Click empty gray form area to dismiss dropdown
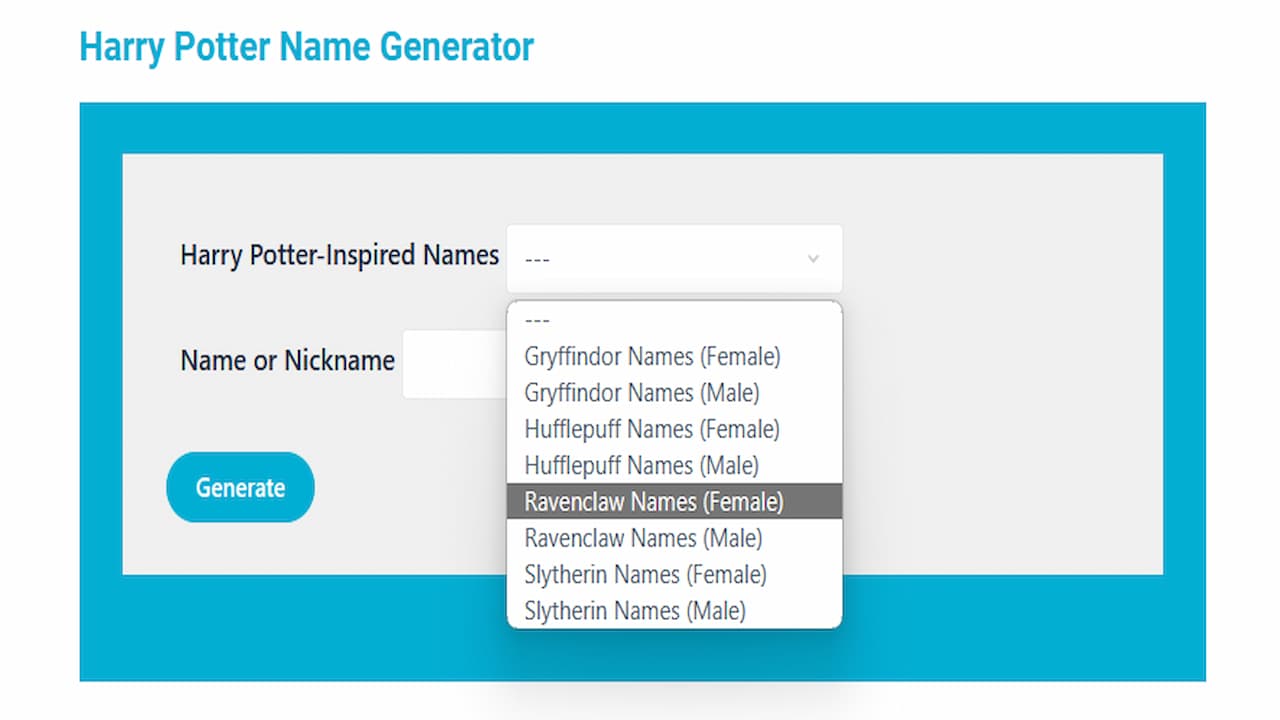Screen dimensions: 1280x720 click(x=1000, y=400)
